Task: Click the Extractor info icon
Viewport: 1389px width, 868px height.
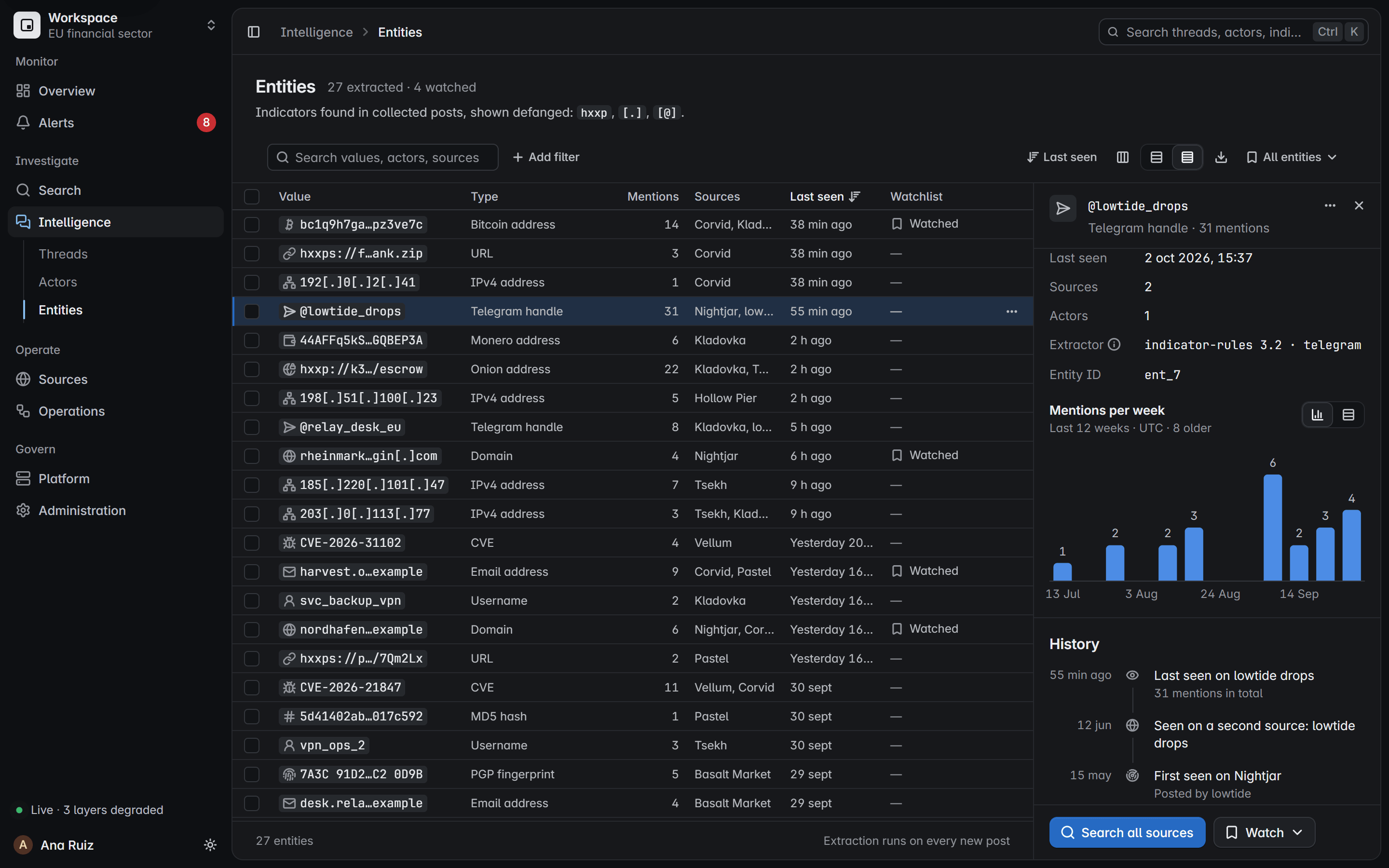Action: (1114, 344)
